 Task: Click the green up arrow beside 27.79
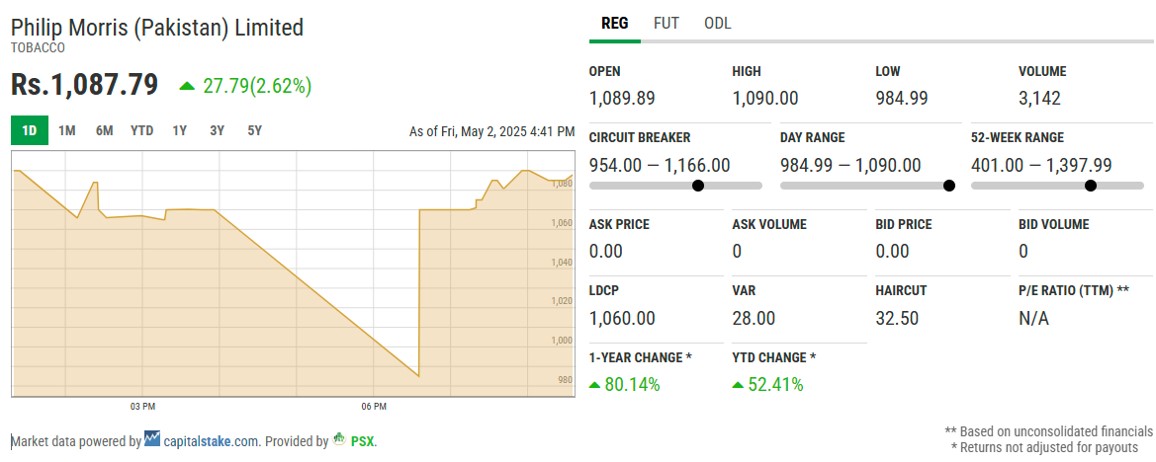pyautogui.click(x=187, y=86)
